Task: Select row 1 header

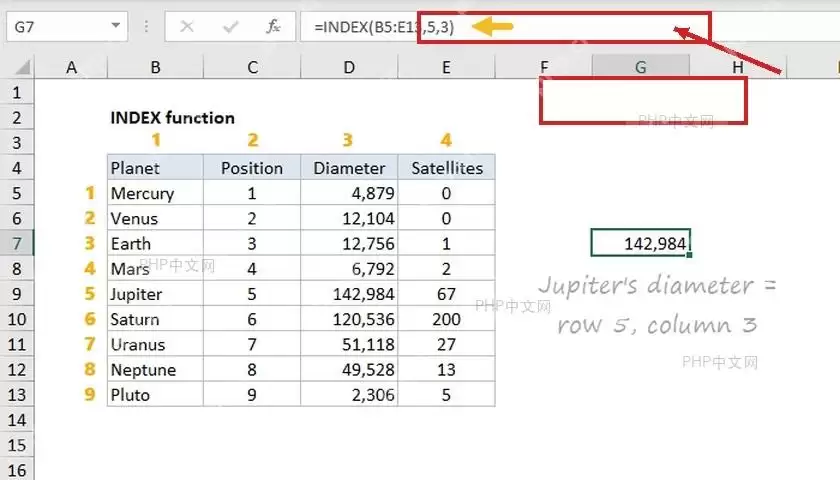Action: [17, 93]
